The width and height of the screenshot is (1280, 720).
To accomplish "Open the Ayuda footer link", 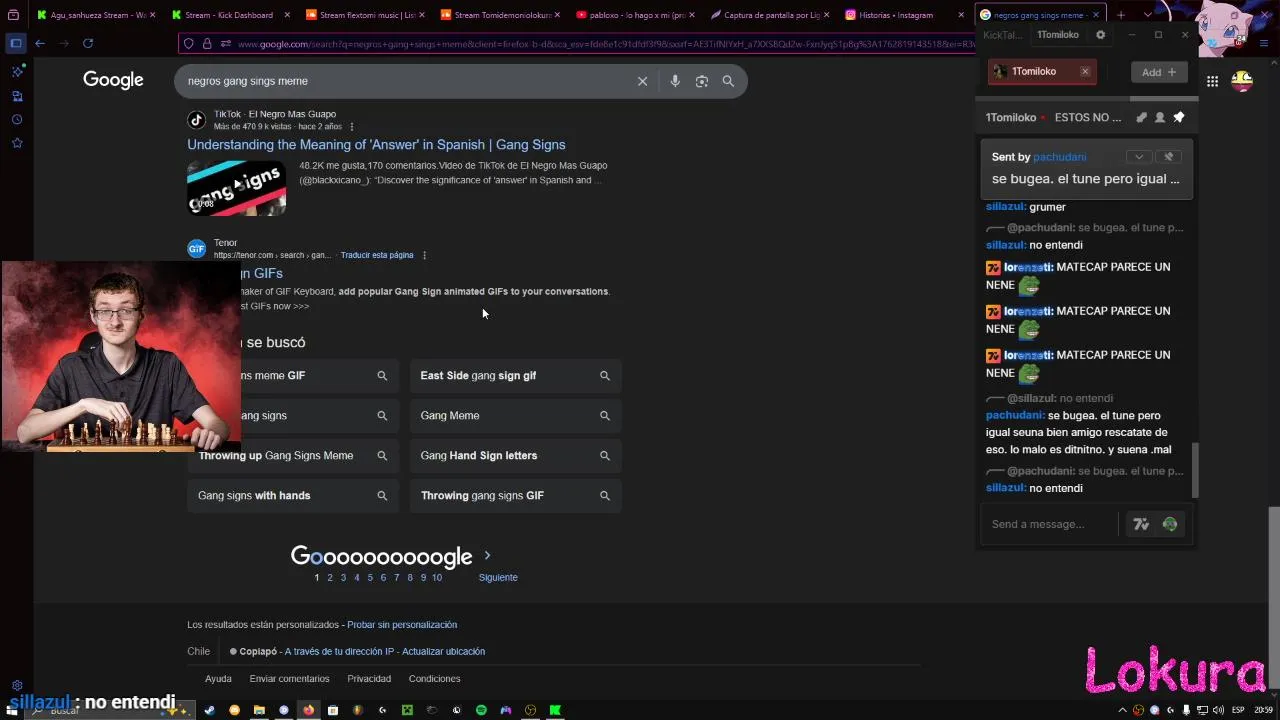I will pos(218,679).
